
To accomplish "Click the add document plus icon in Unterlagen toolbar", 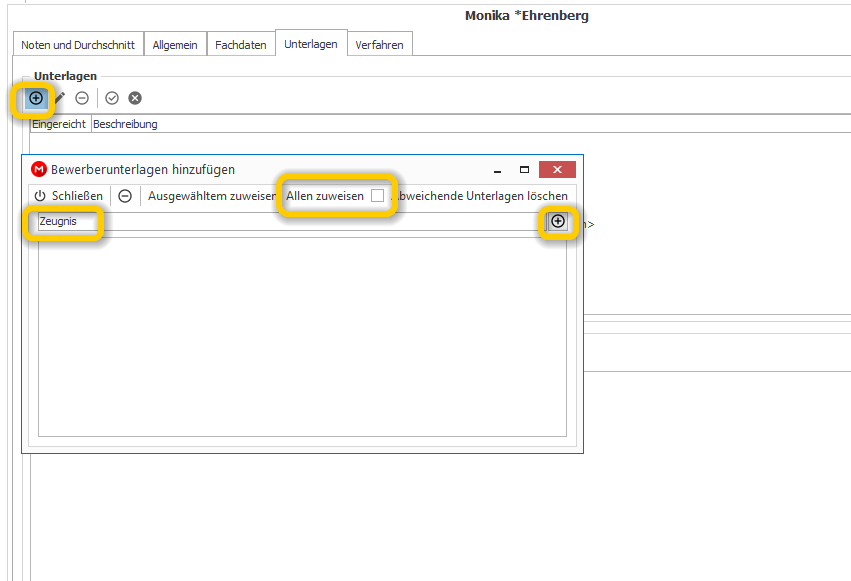I will (x=36, y=98).
